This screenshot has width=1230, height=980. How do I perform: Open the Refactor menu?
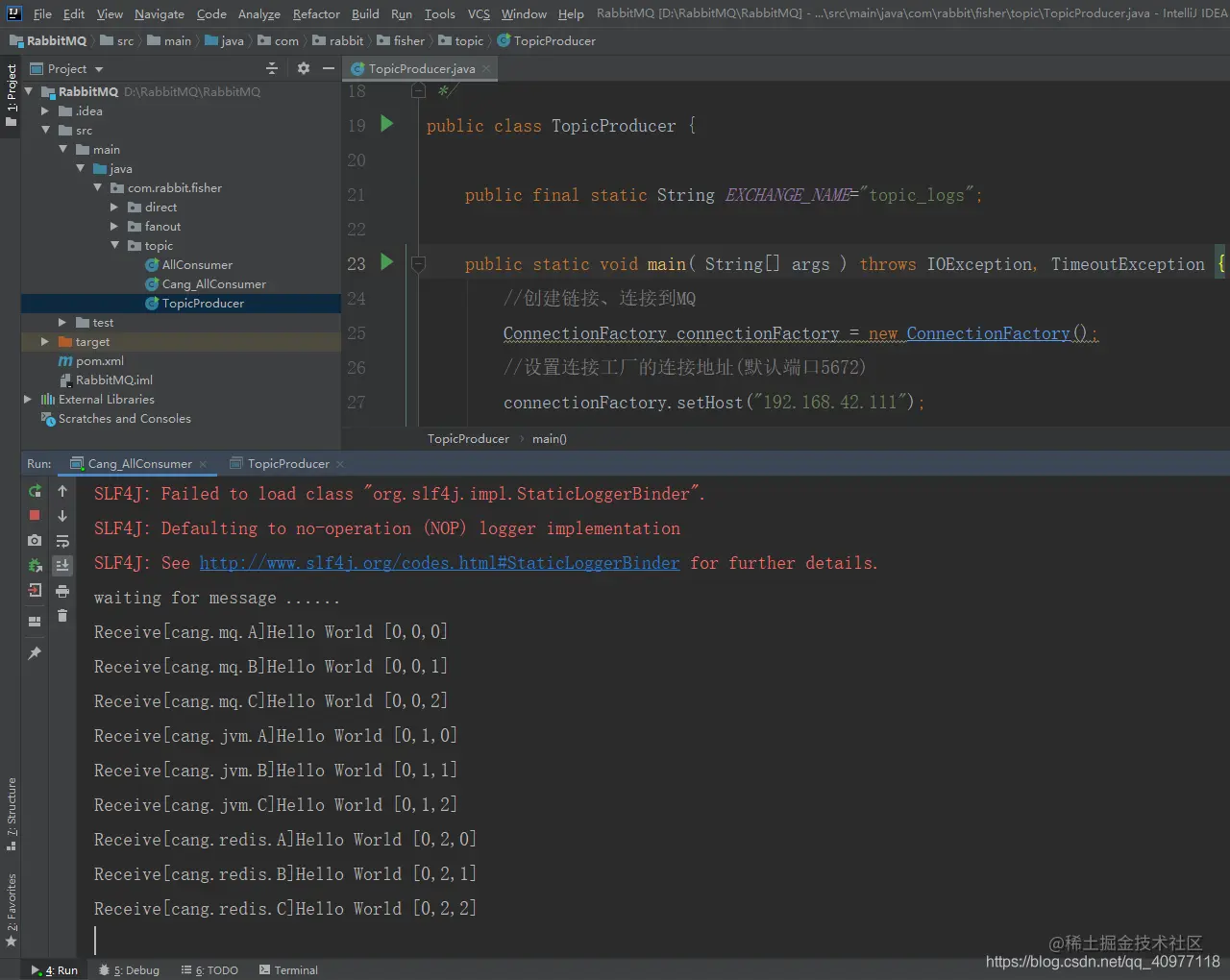pos(316,13)
